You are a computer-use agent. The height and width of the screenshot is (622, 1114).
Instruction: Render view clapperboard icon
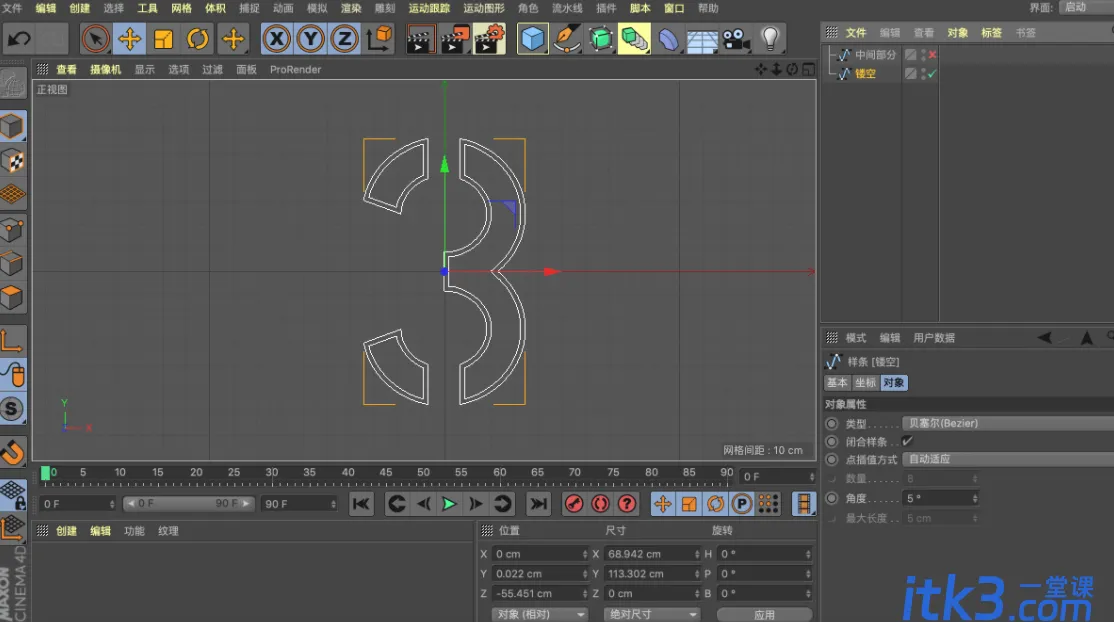coord(421,39)
